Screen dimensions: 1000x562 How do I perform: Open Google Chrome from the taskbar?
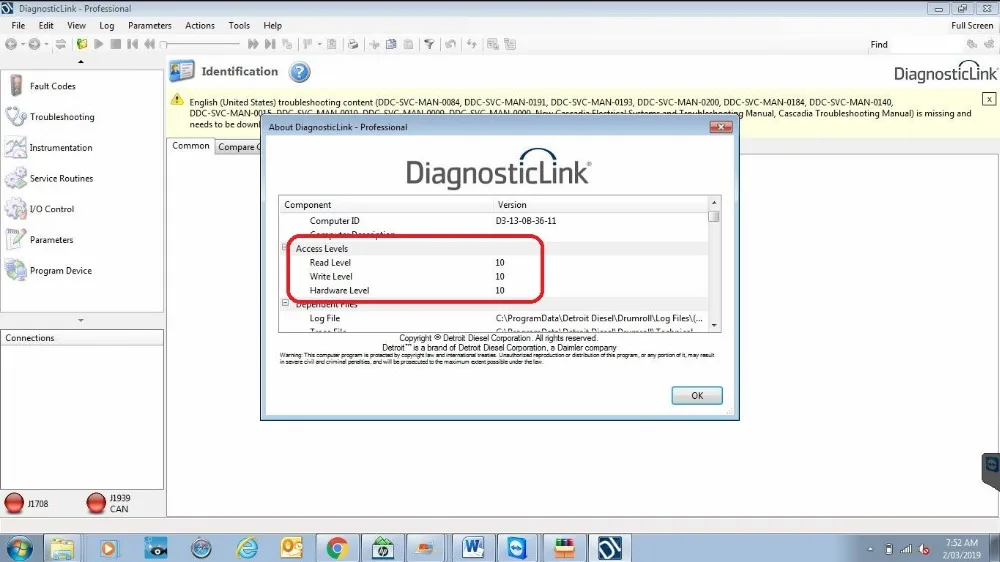tap(337, 548)
